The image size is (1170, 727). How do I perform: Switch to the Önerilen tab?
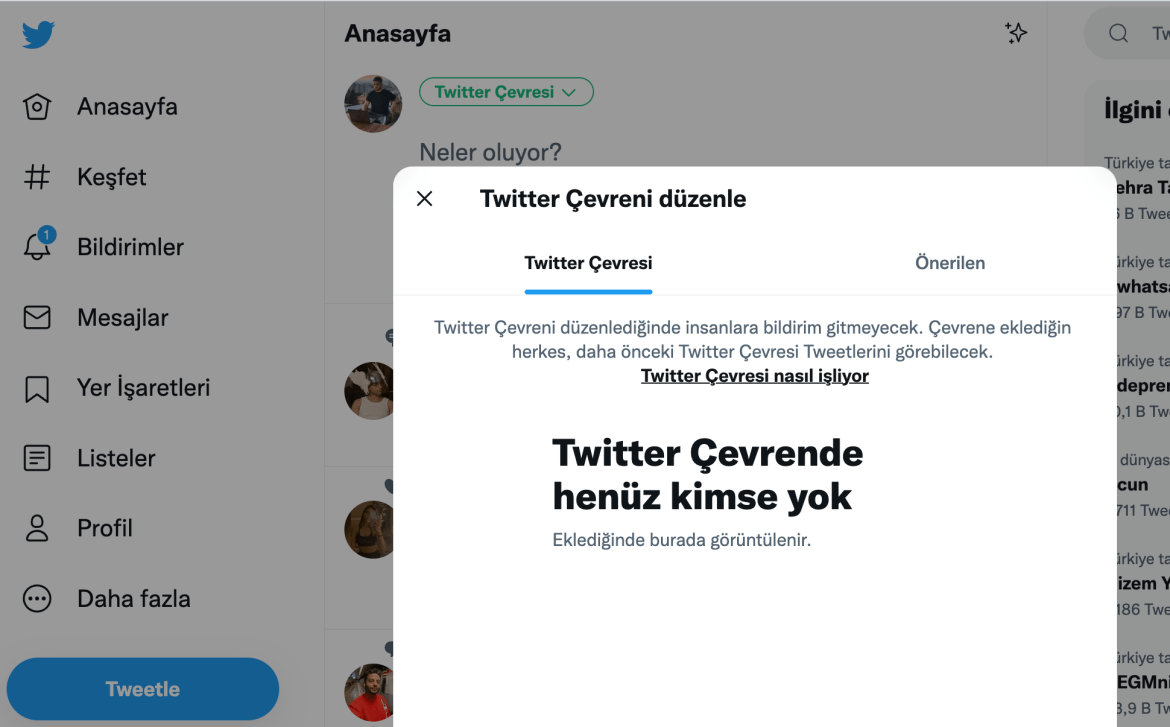[950, 263]
